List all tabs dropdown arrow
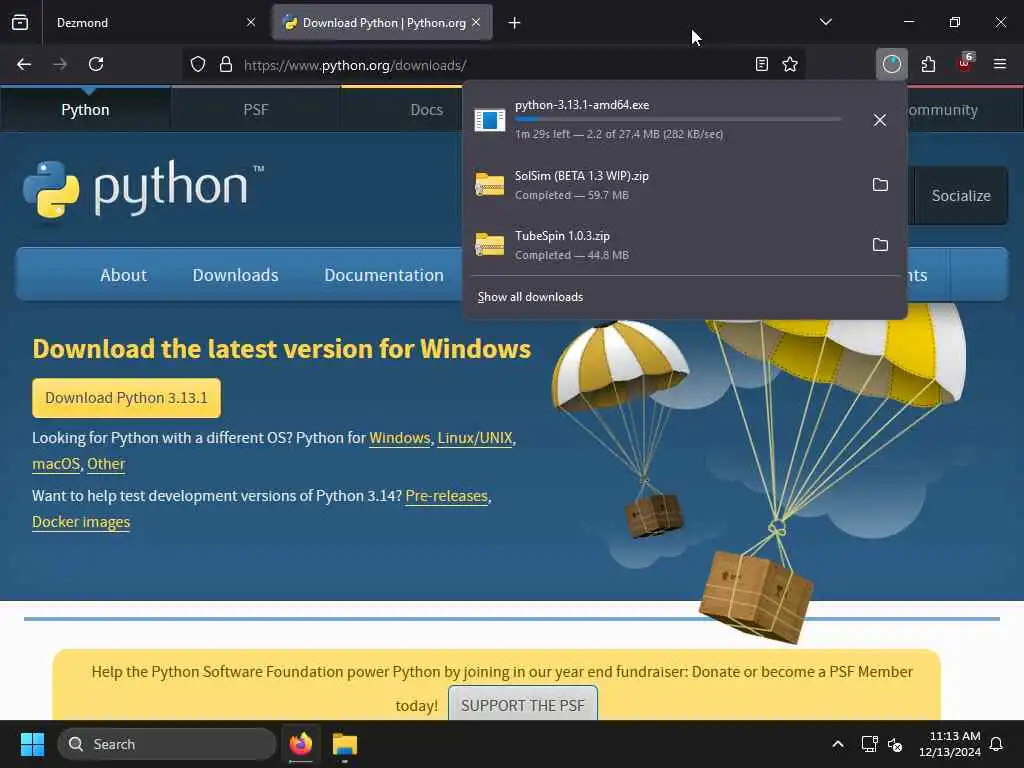This screenshot has height=768, width=1024. [825, 22]
